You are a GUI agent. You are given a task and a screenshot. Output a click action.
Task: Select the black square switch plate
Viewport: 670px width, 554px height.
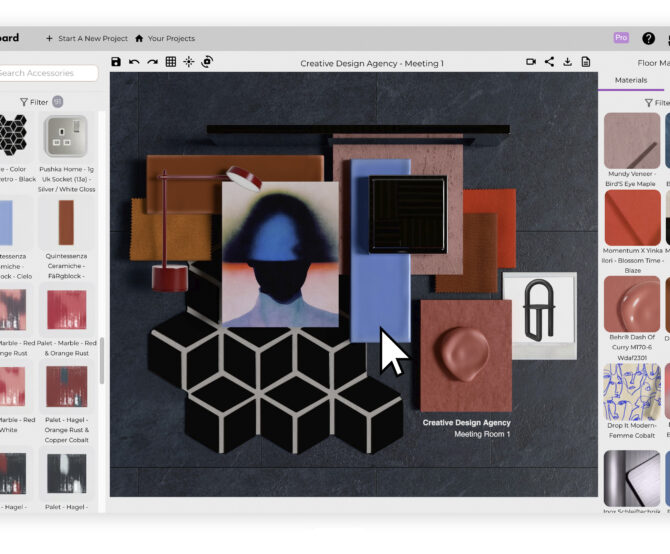coord(408,214)
